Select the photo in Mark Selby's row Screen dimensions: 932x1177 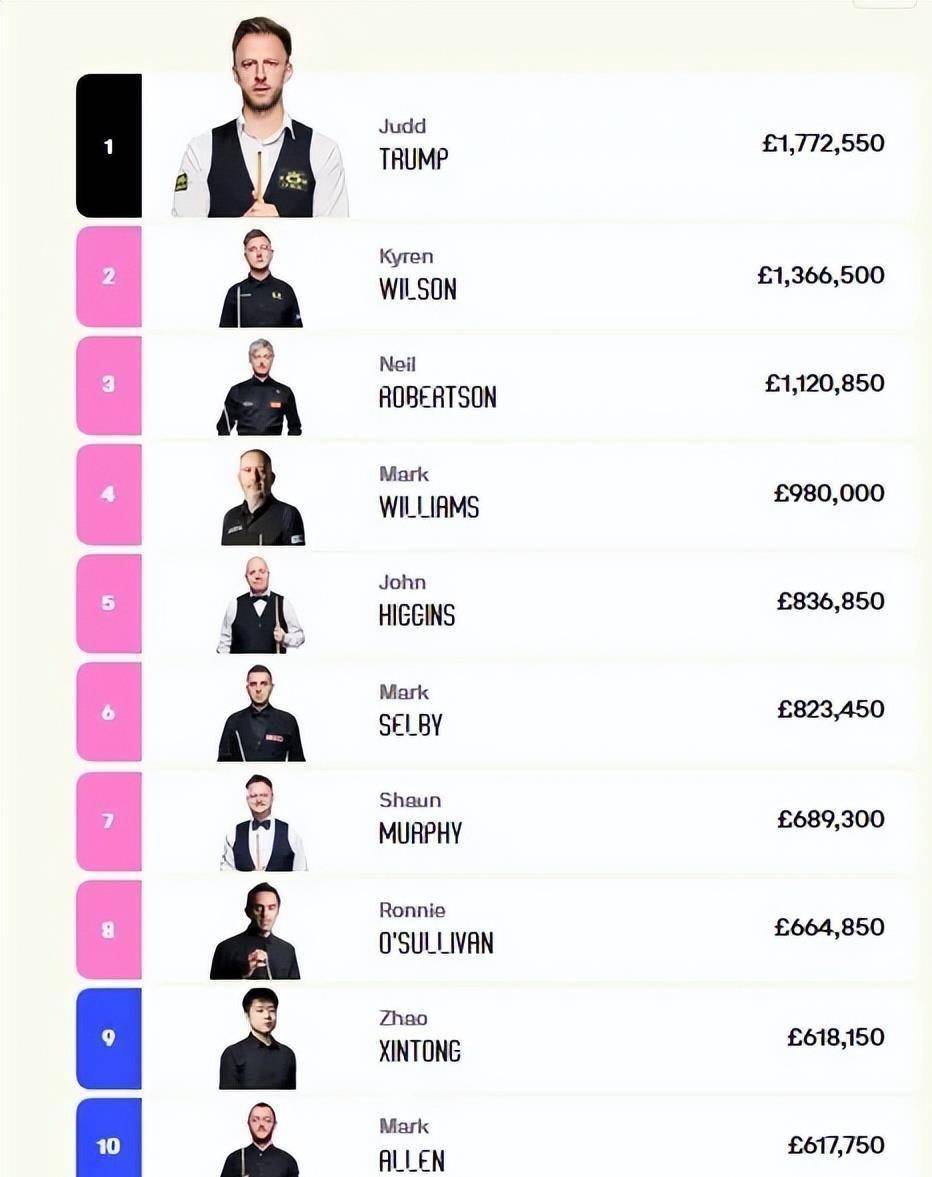pos(261,713)
